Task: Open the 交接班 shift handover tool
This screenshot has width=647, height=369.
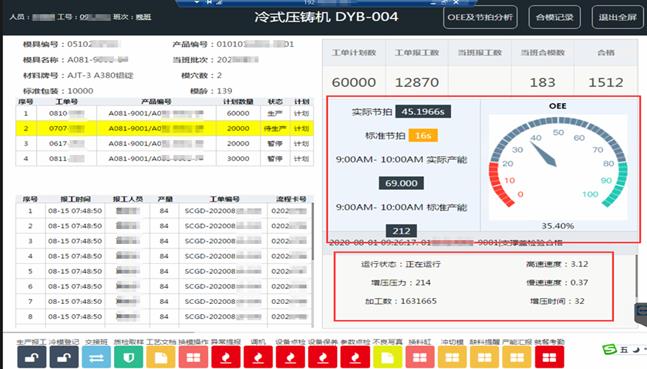Action: tap(96, 357)
